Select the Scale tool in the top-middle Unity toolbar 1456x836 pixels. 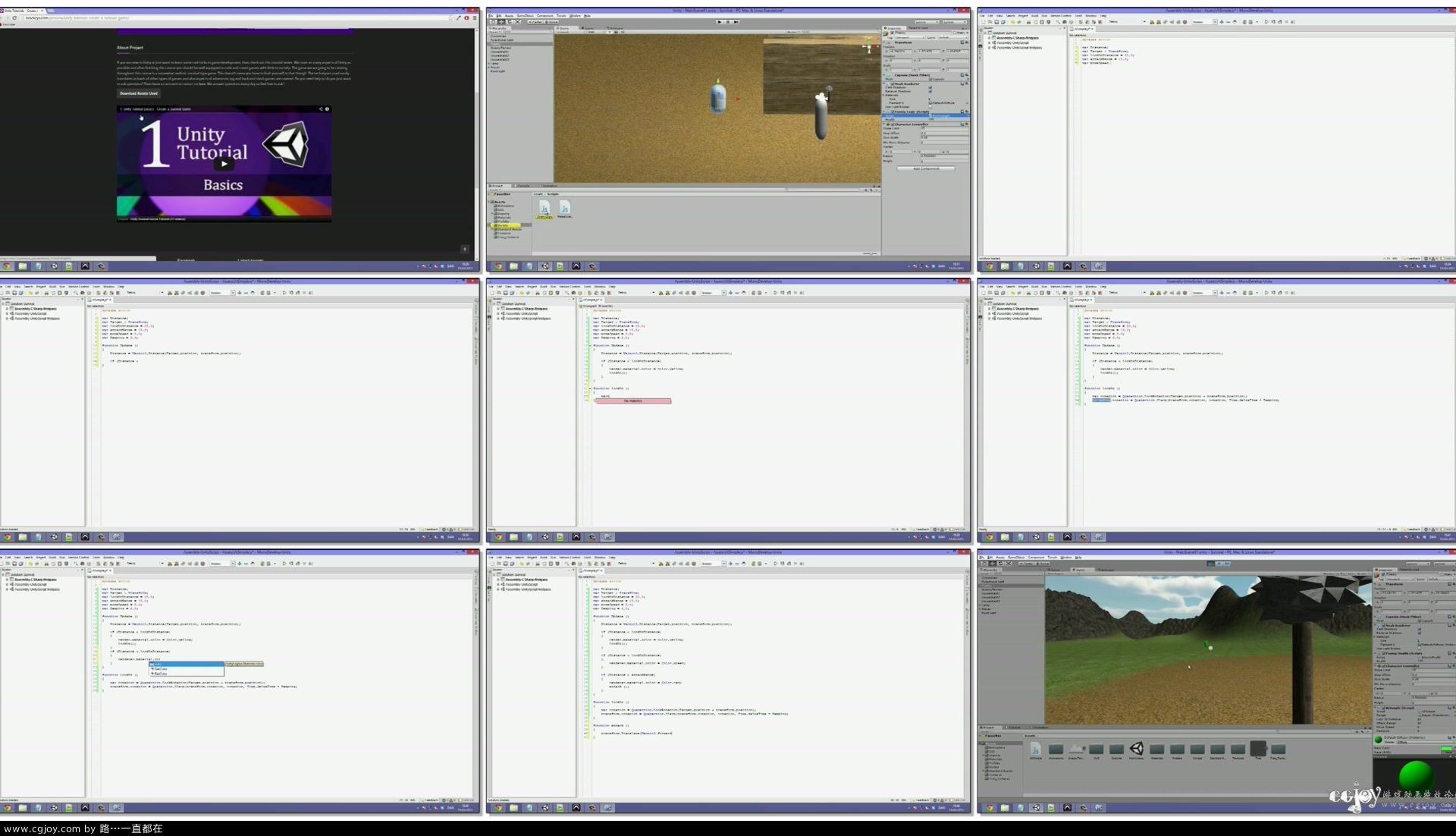click(517, 22)
